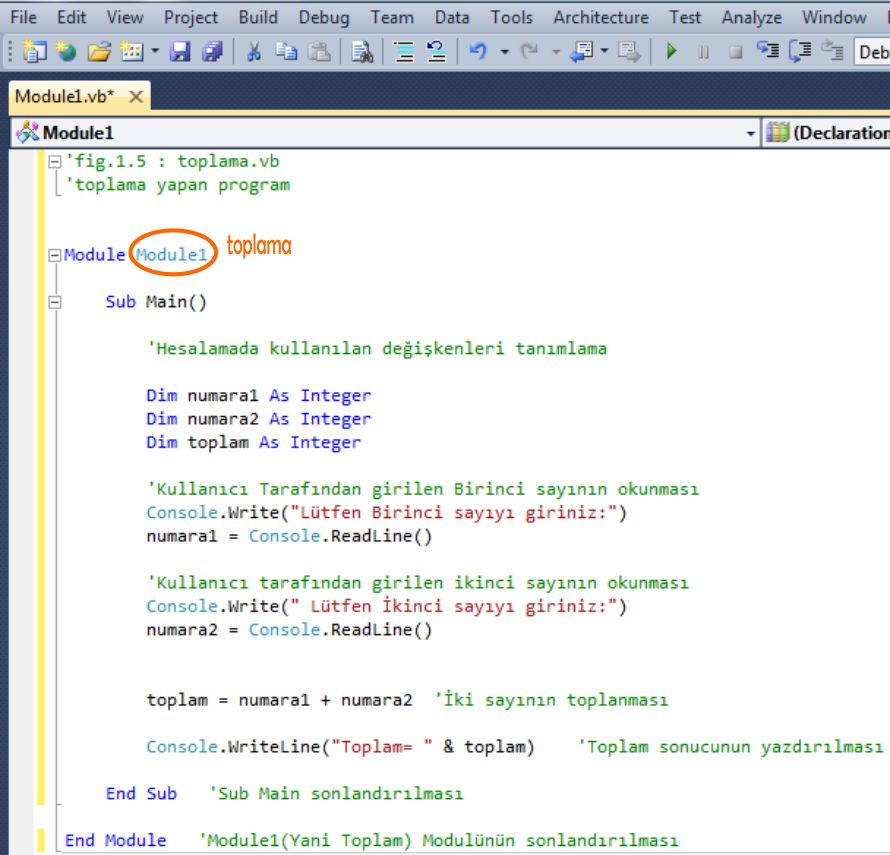The width and height of the screenshot is (890, 855).
Task: Collapse the Sub Main() code block
Action: click(54, 302)
